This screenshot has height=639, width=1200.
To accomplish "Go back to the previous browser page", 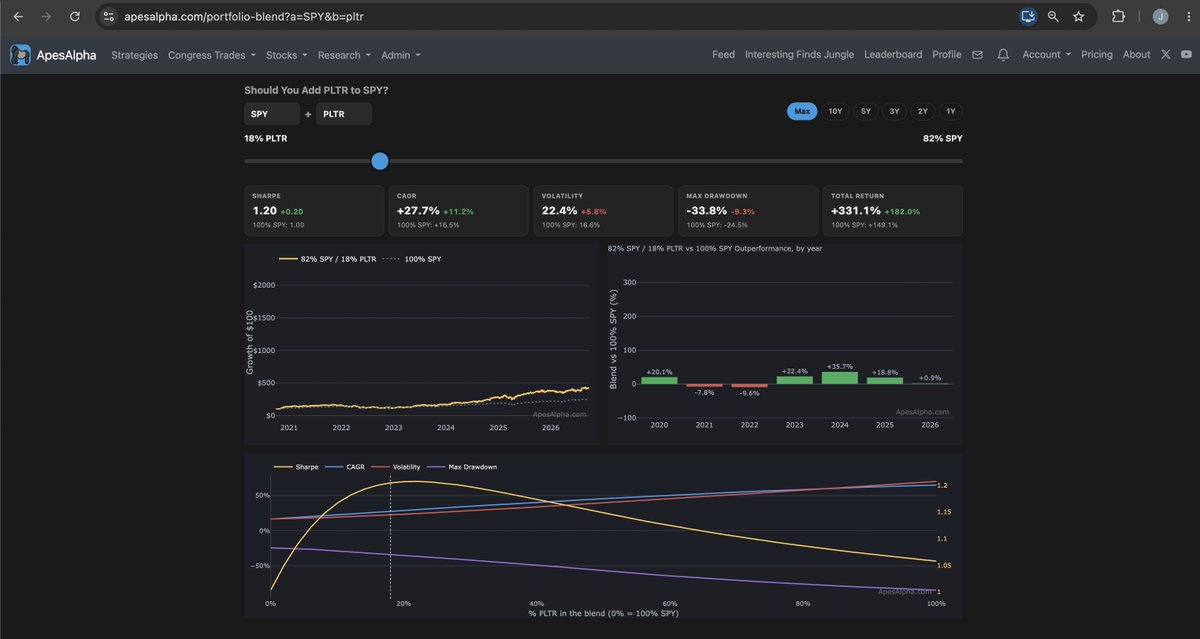I will 18,16.
